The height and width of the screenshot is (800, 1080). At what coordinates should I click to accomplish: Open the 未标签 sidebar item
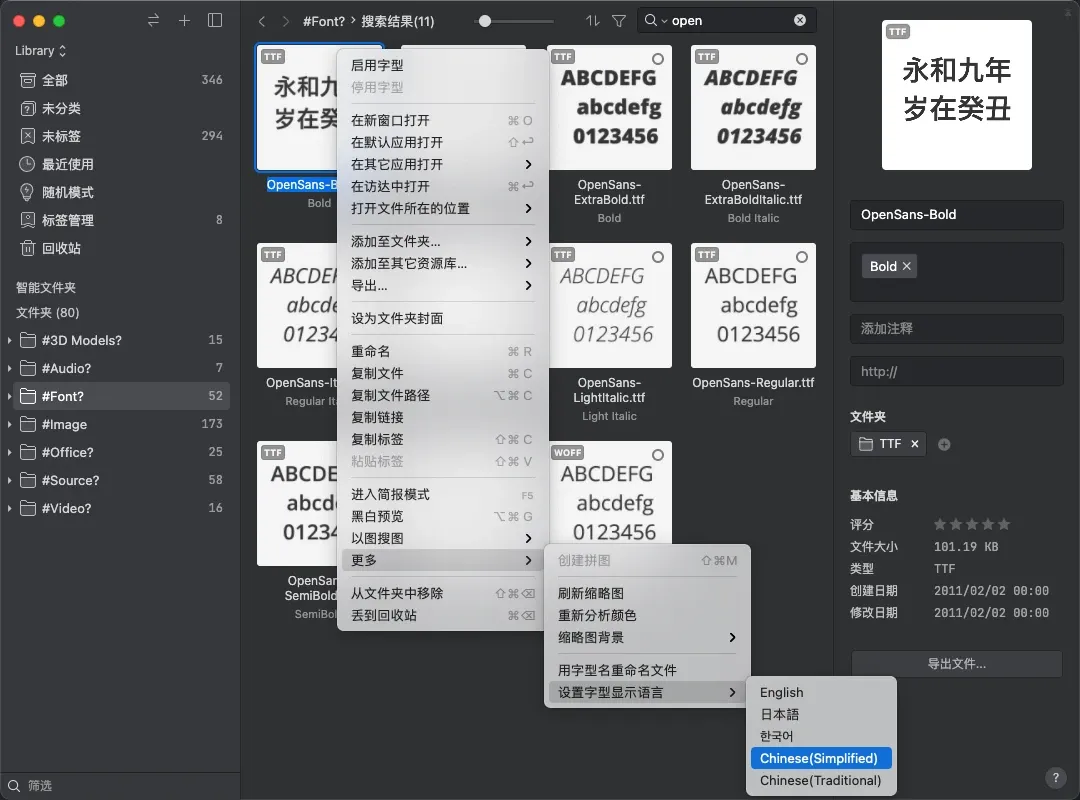click(121, 136)
